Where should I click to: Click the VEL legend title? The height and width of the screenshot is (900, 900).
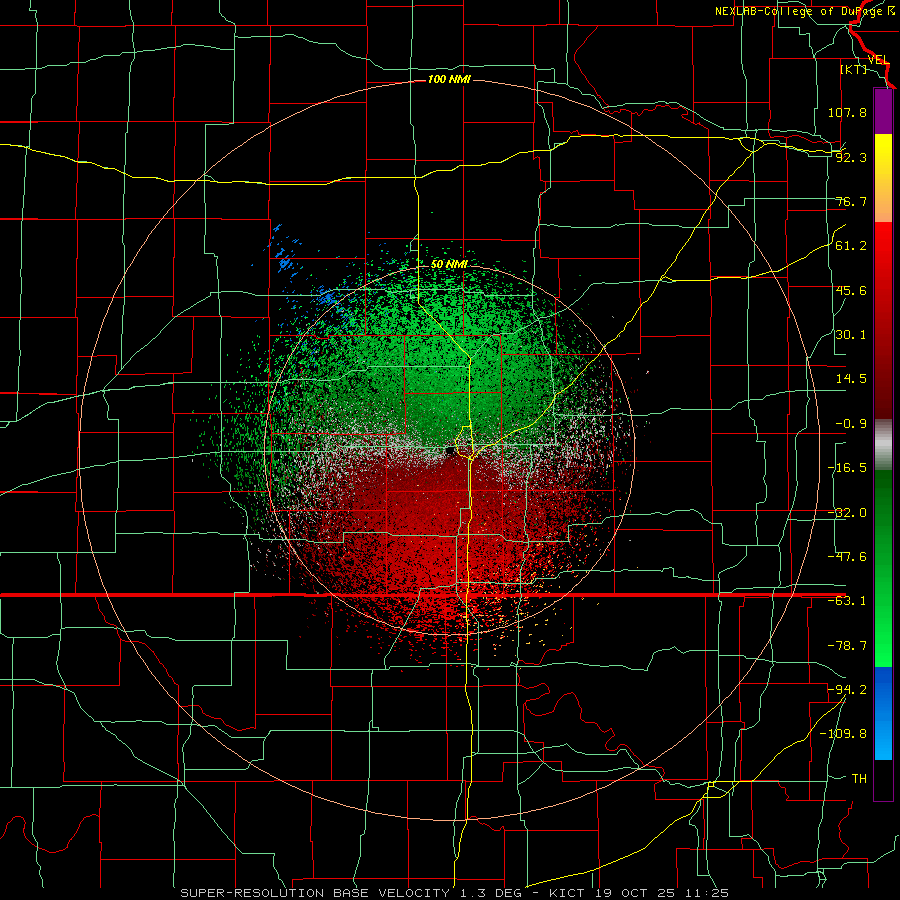coord(878,60)
